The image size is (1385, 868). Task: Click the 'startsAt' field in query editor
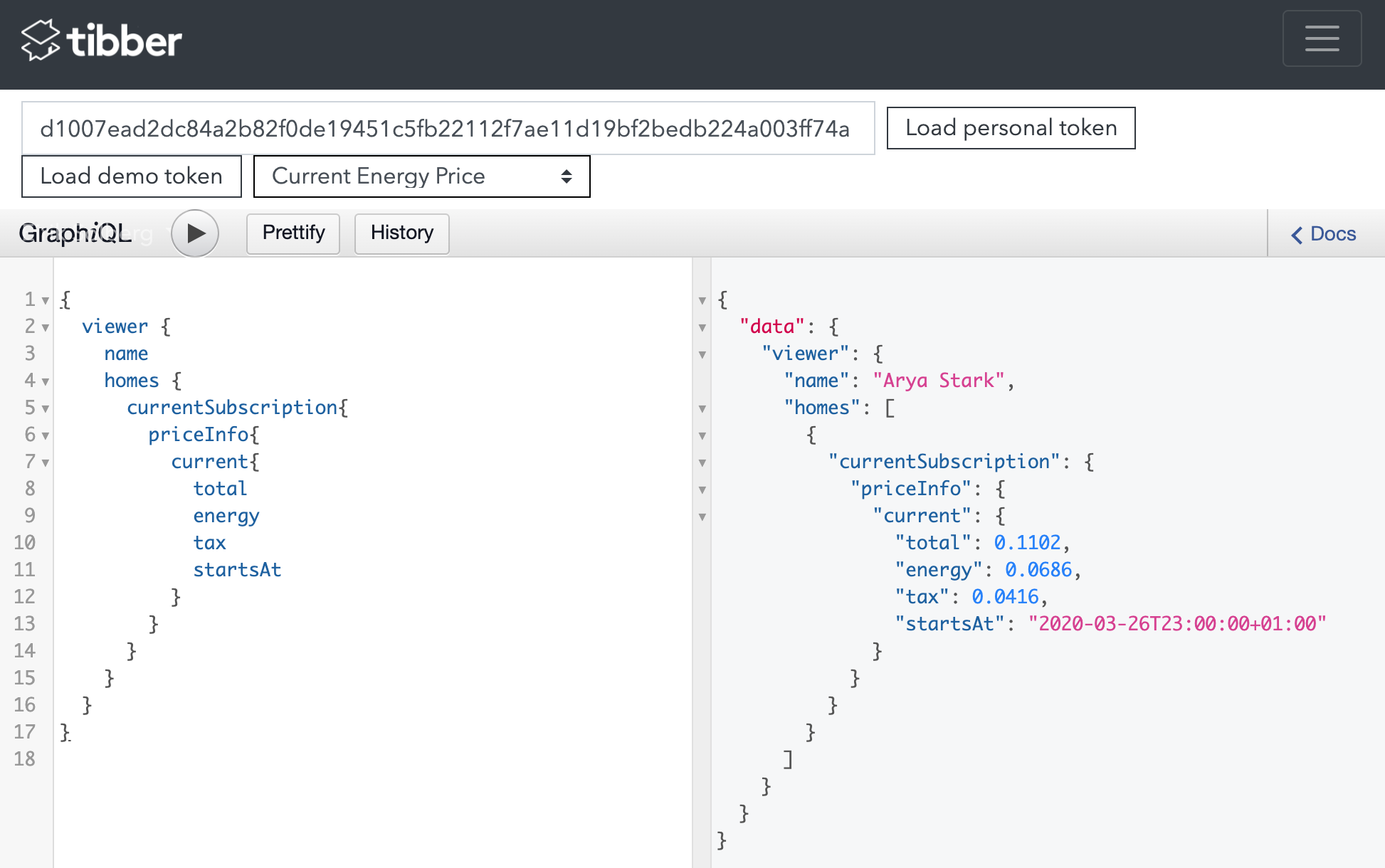click(x=237, y=570)
